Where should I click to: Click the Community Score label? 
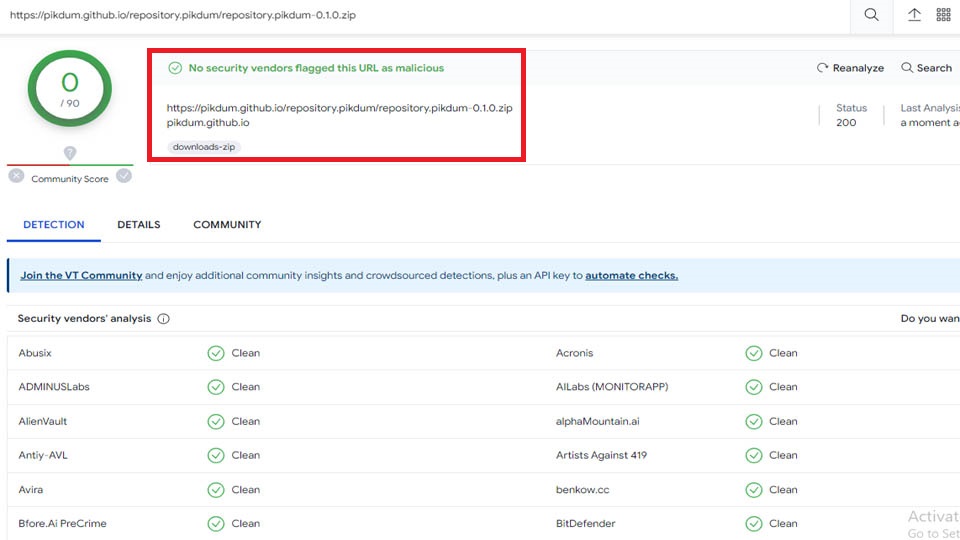(70, 179)
